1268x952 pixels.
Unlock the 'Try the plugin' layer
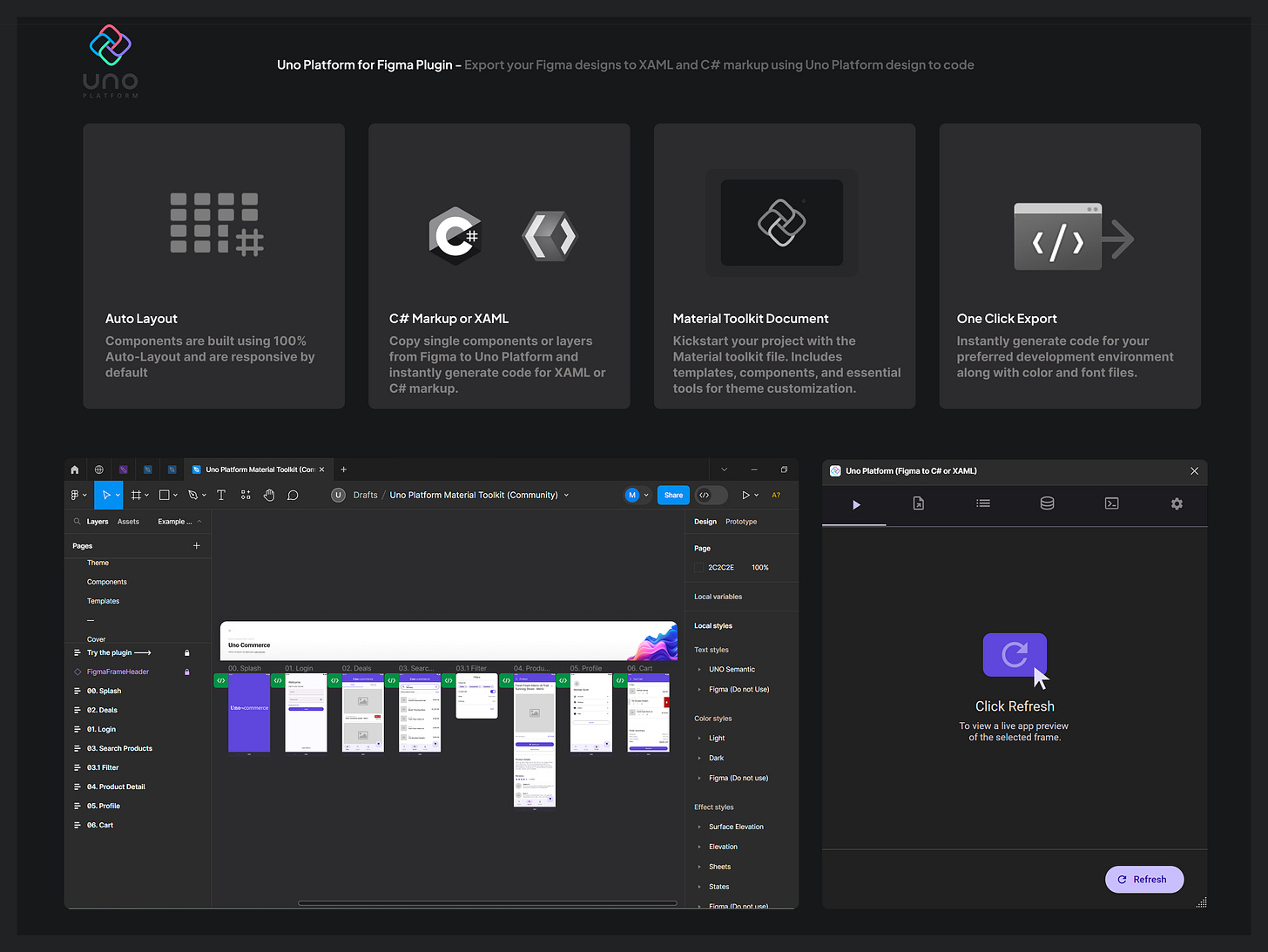[186, 652]
